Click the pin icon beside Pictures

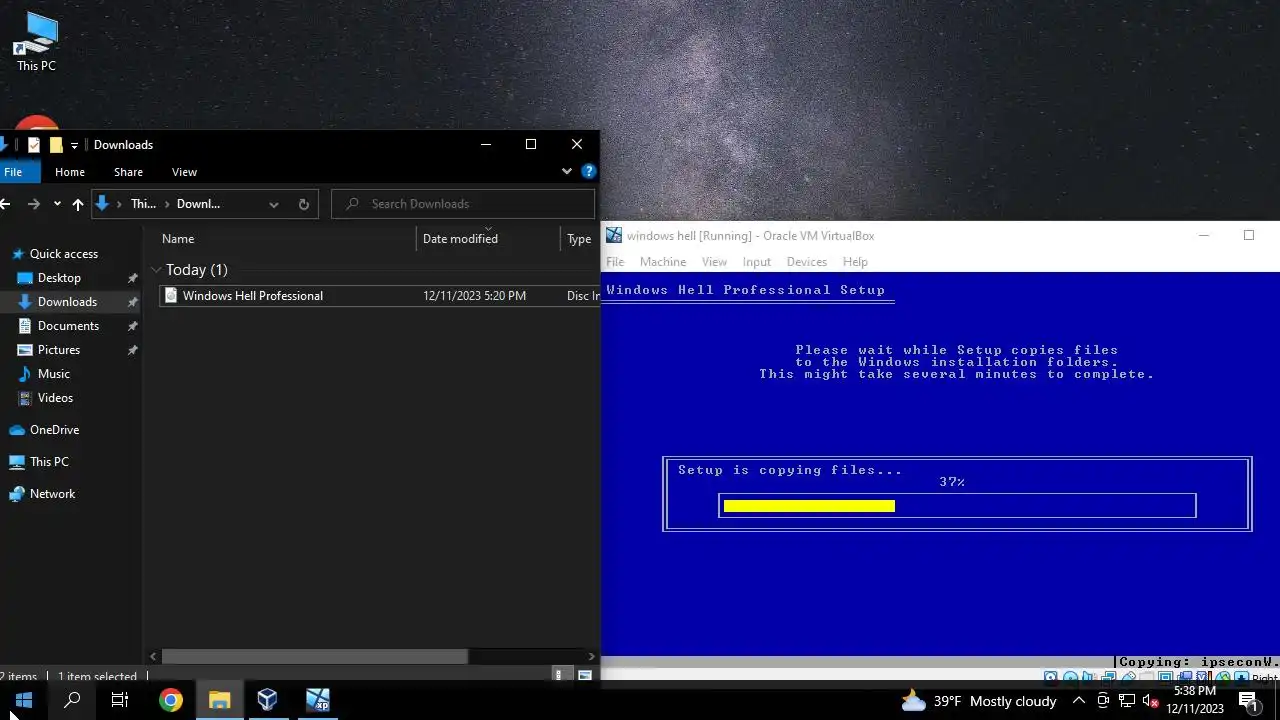coord(132,350)
